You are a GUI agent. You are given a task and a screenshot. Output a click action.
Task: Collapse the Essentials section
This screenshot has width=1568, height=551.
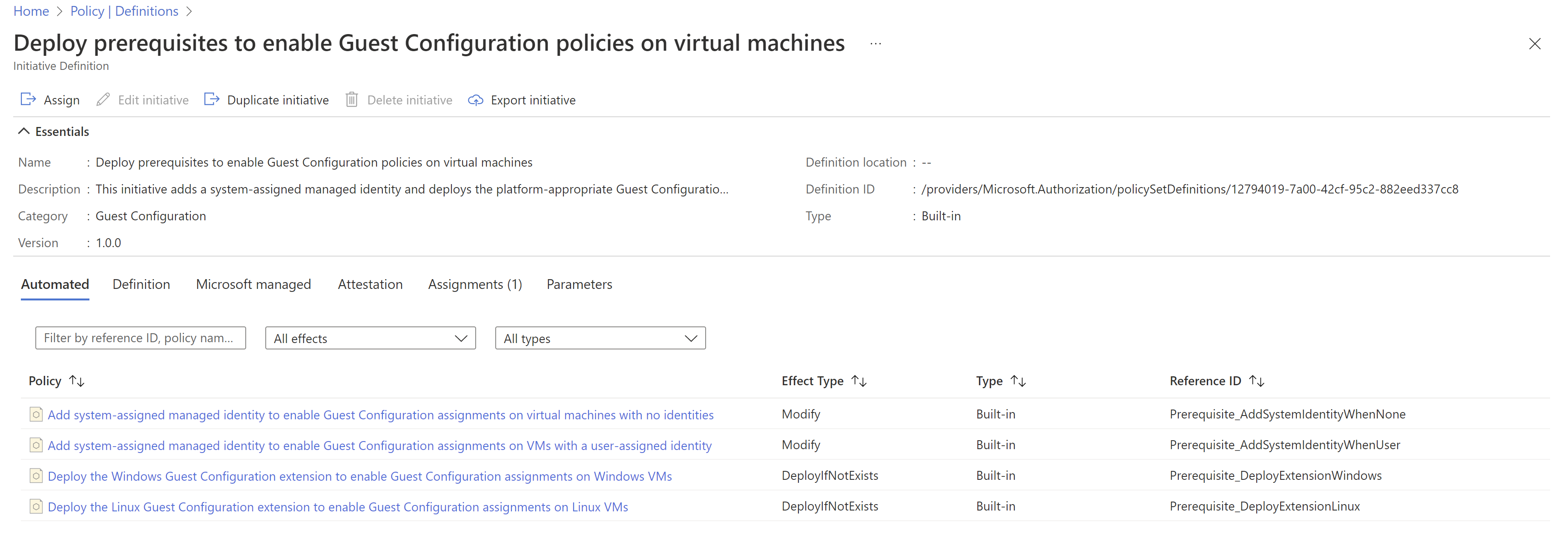(24, 132)
